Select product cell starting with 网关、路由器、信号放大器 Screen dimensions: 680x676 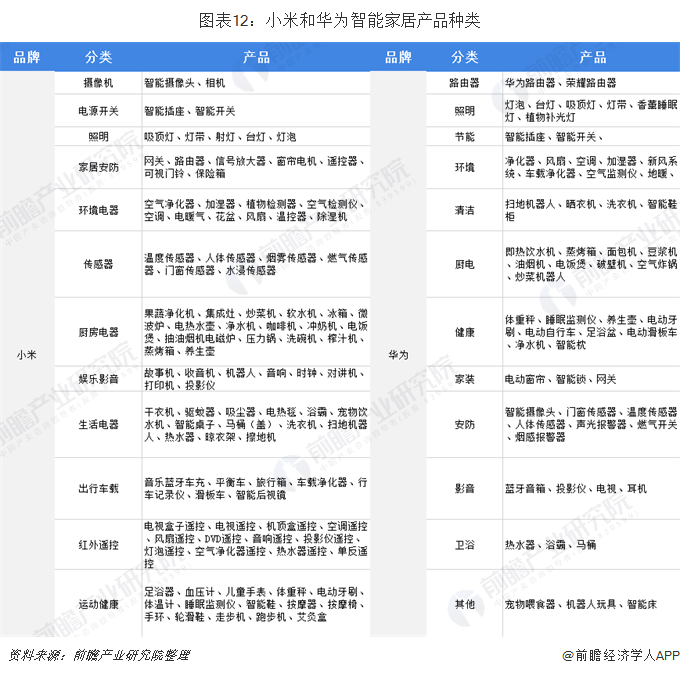click(x=256, y=167)
